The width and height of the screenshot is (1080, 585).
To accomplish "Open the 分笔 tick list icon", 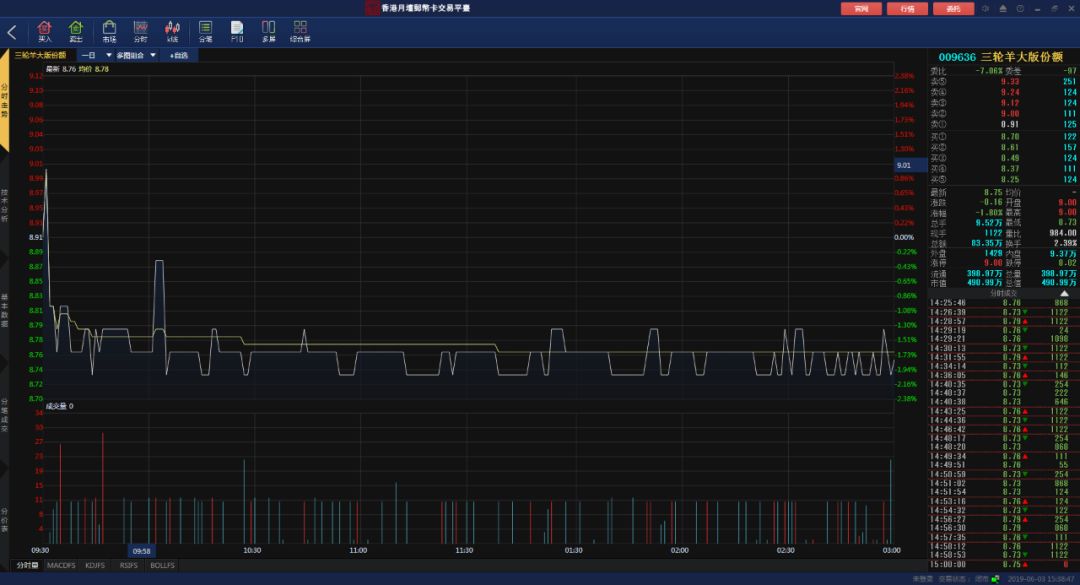I will pyautogui.click(x=205, y=31).
